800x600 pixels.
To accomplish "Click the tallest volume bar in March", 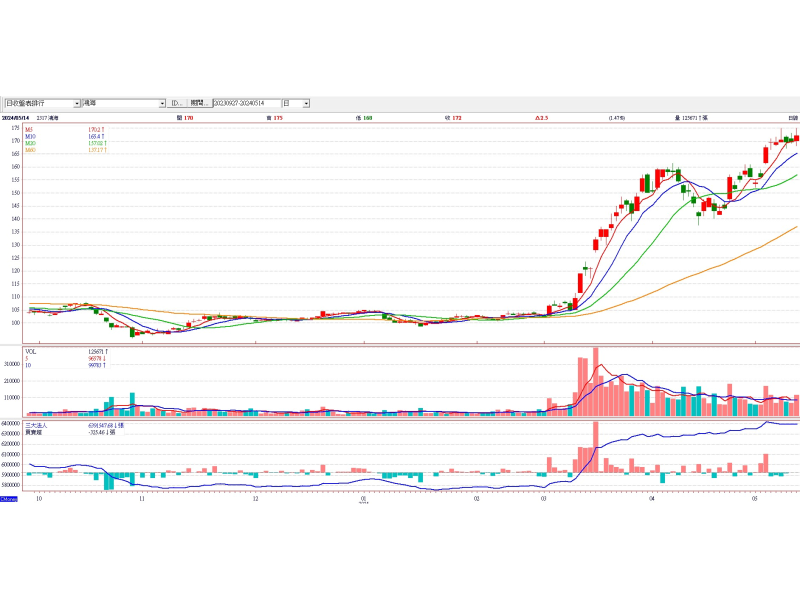I will (595, 382).
